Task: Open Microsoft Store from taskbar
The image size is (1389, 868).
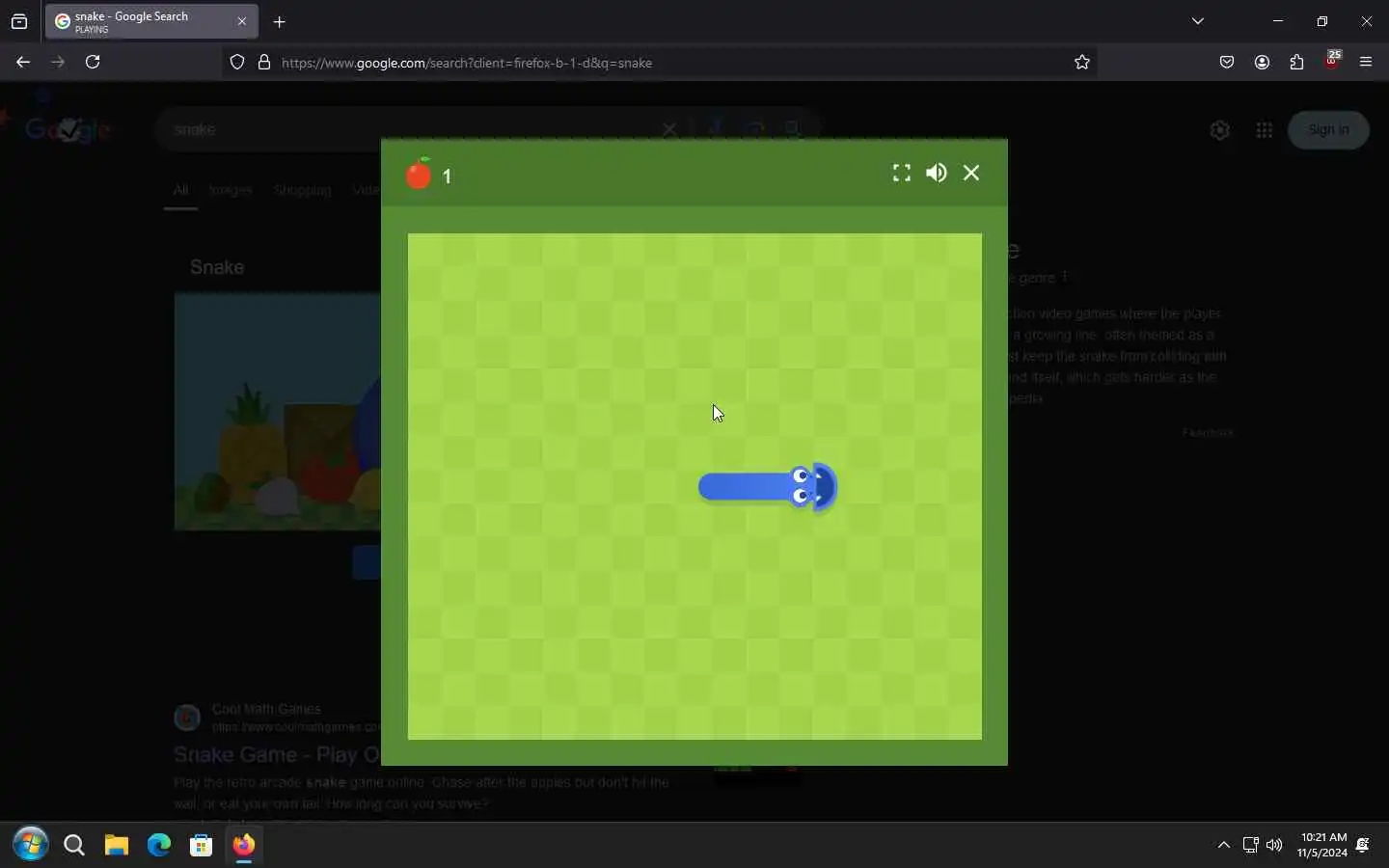Action: click(x=202, y=846)
